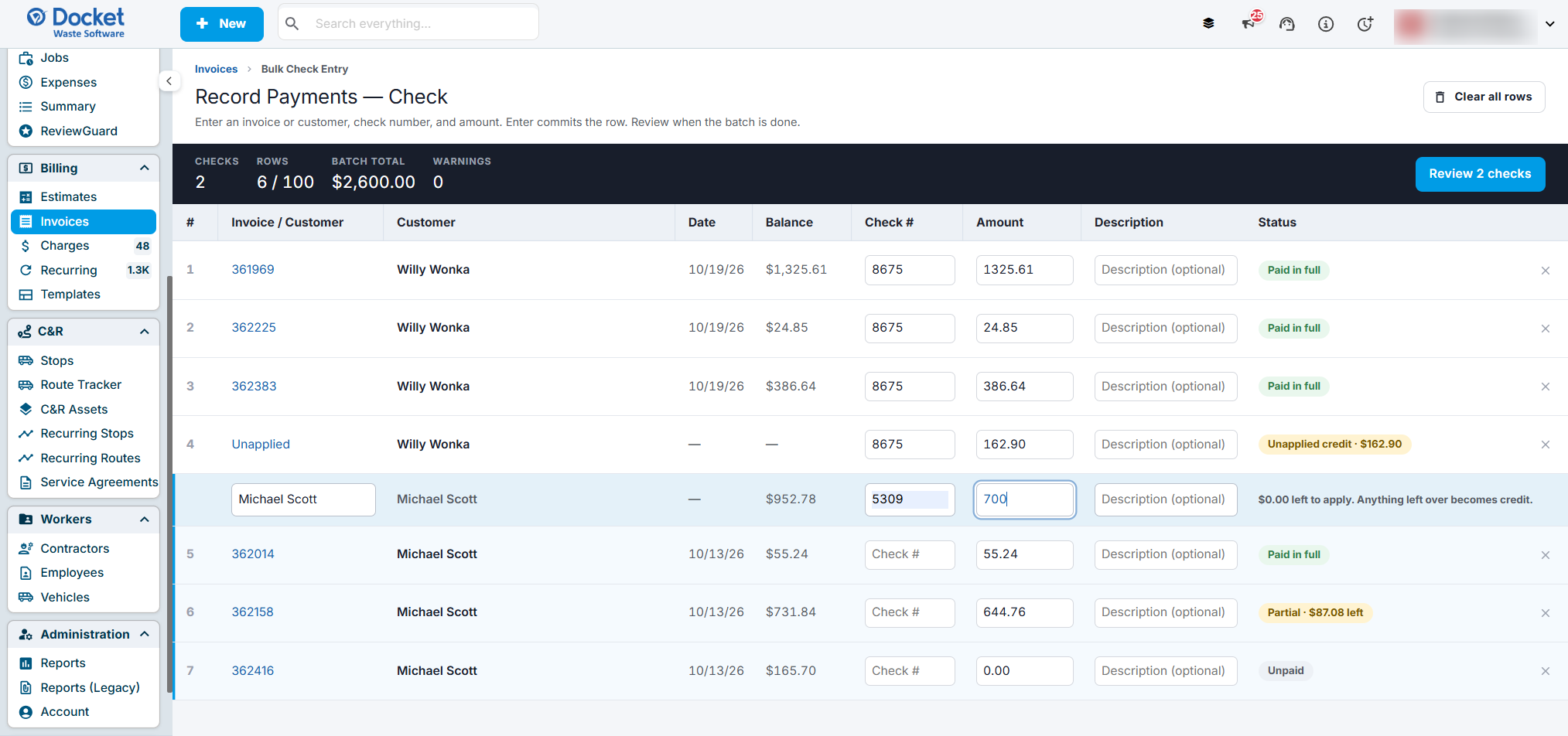Collapse the C&R section
This screenshot has height=736, width=1568.
coord(144,332)
